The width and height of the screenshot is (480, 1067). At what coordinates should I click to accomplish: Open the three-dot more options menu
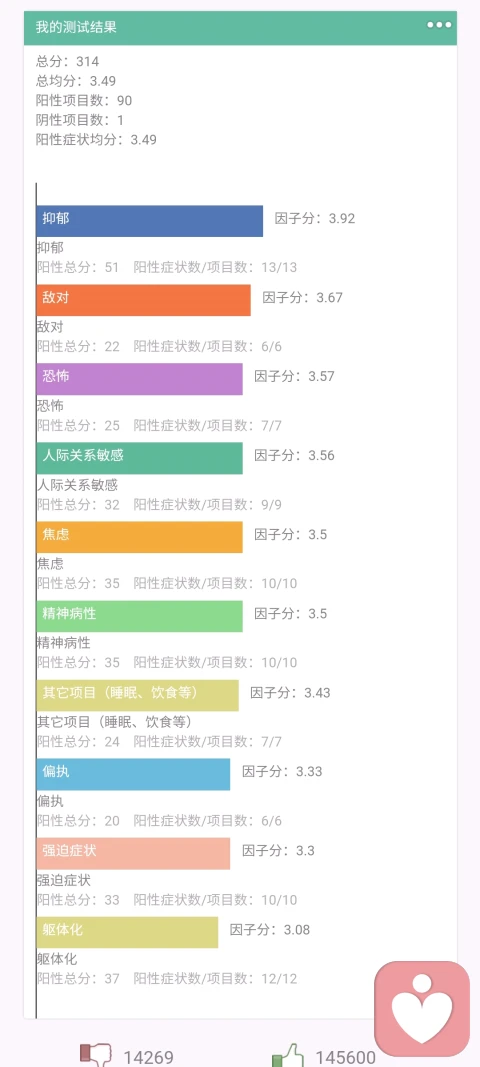point(439,25)
